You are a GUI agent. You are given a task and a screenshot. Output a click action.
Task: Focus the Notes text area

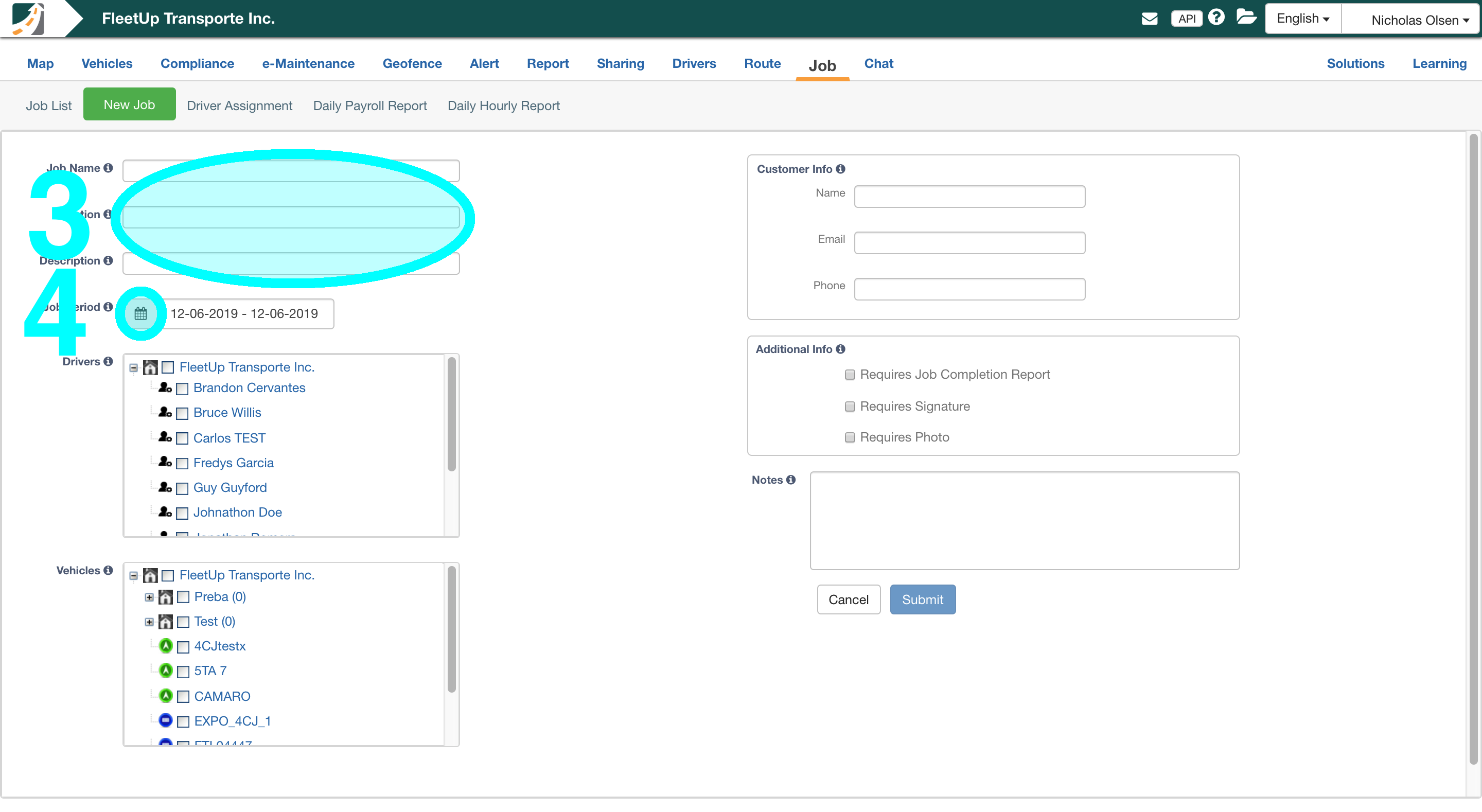click(1025, 520)
